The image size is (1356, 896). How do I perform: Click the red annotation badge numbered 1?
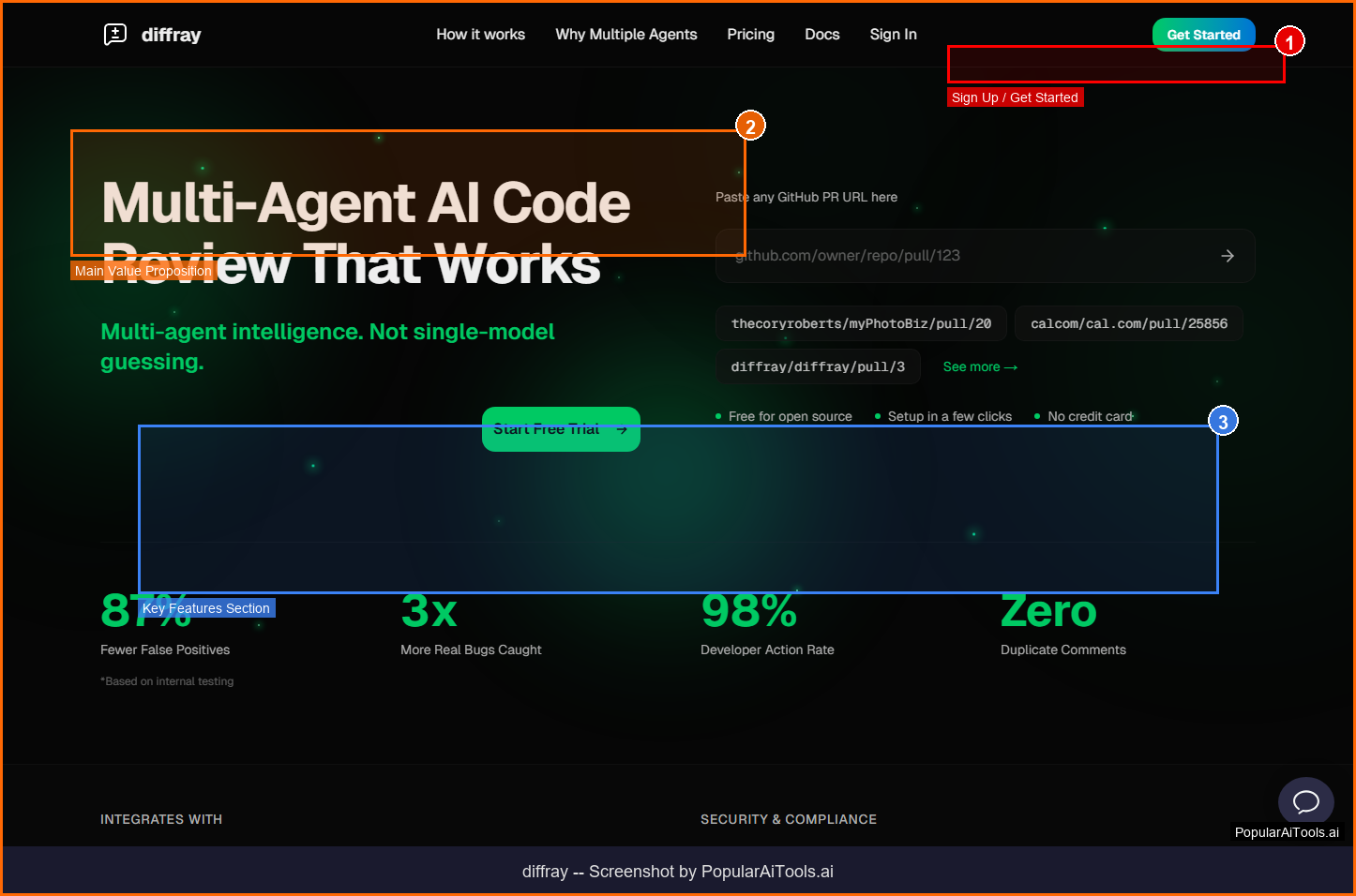tap(1289, 41)
